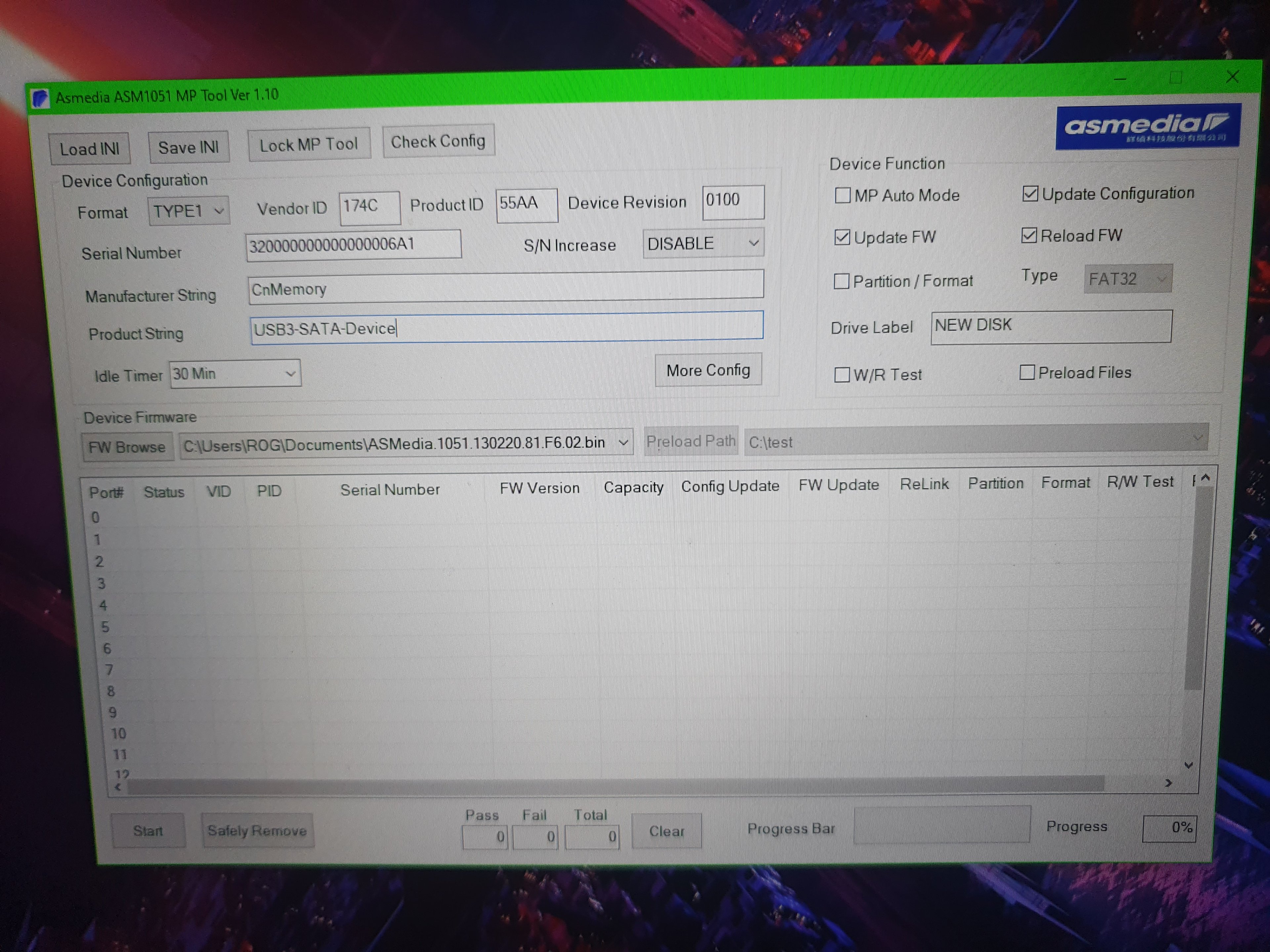Click the FW Browse button

127,447
